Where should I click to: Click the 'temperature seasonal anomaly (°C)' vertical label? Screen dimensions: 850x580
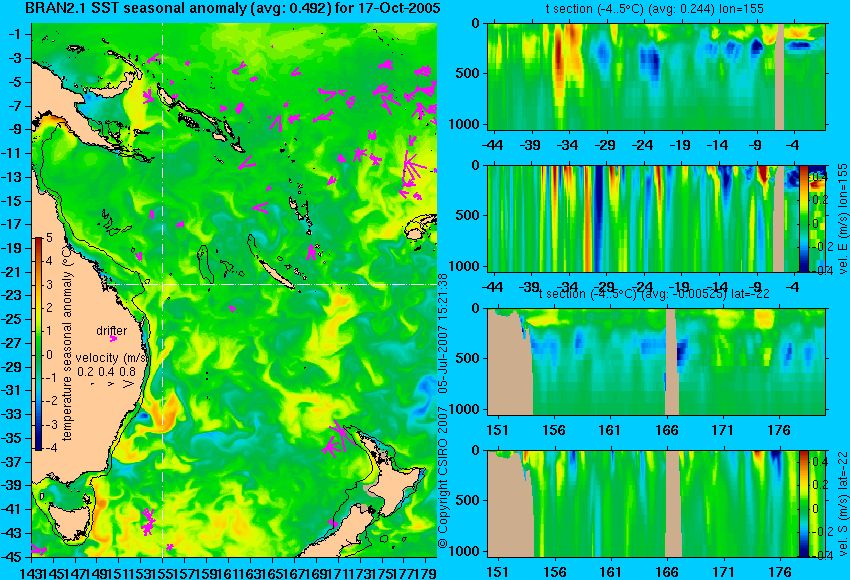pos(67,343)
